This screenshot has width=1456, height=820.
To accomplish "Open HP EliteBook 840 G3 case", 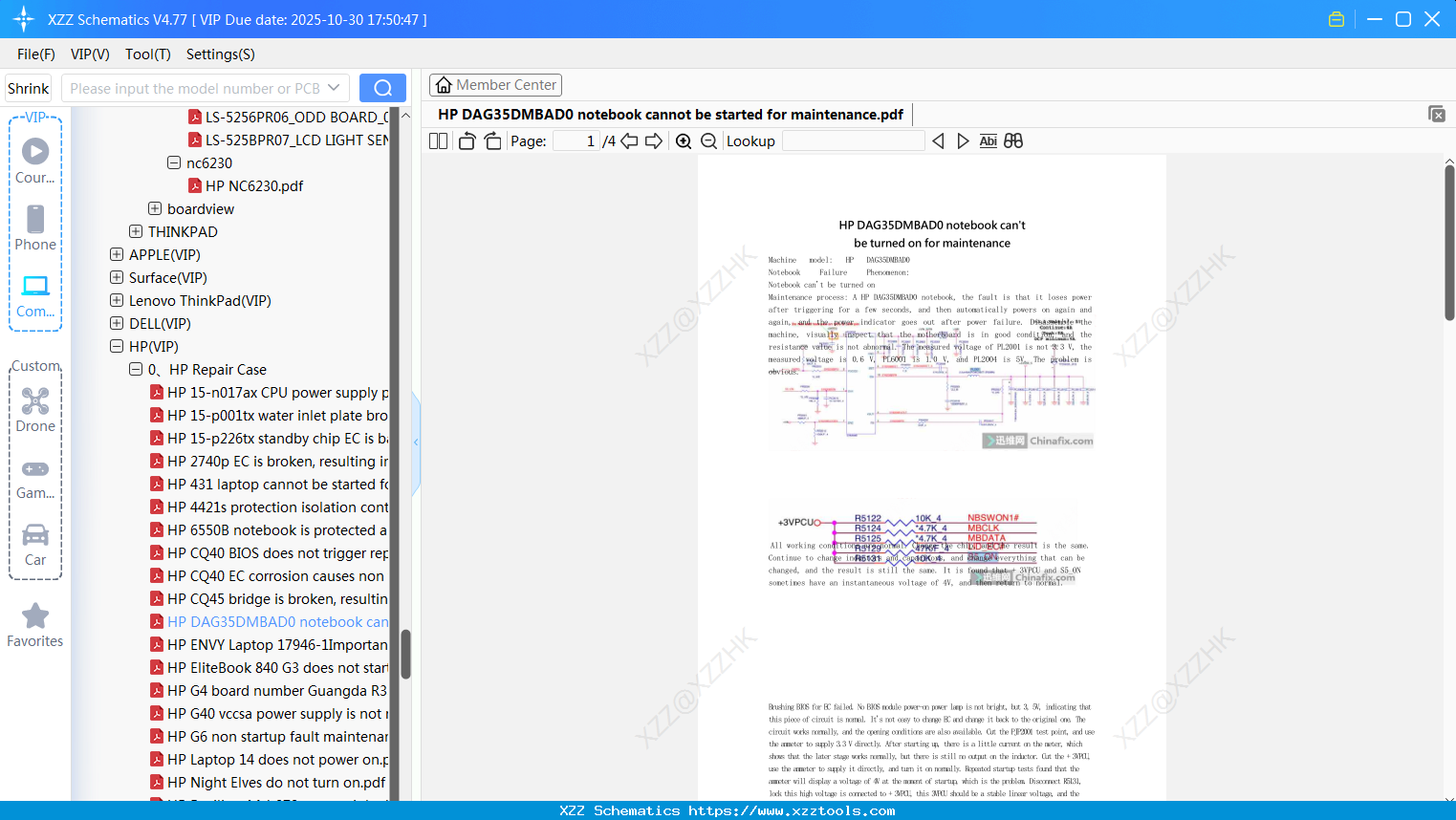I will pyautogui.click(x=269, y=667).
